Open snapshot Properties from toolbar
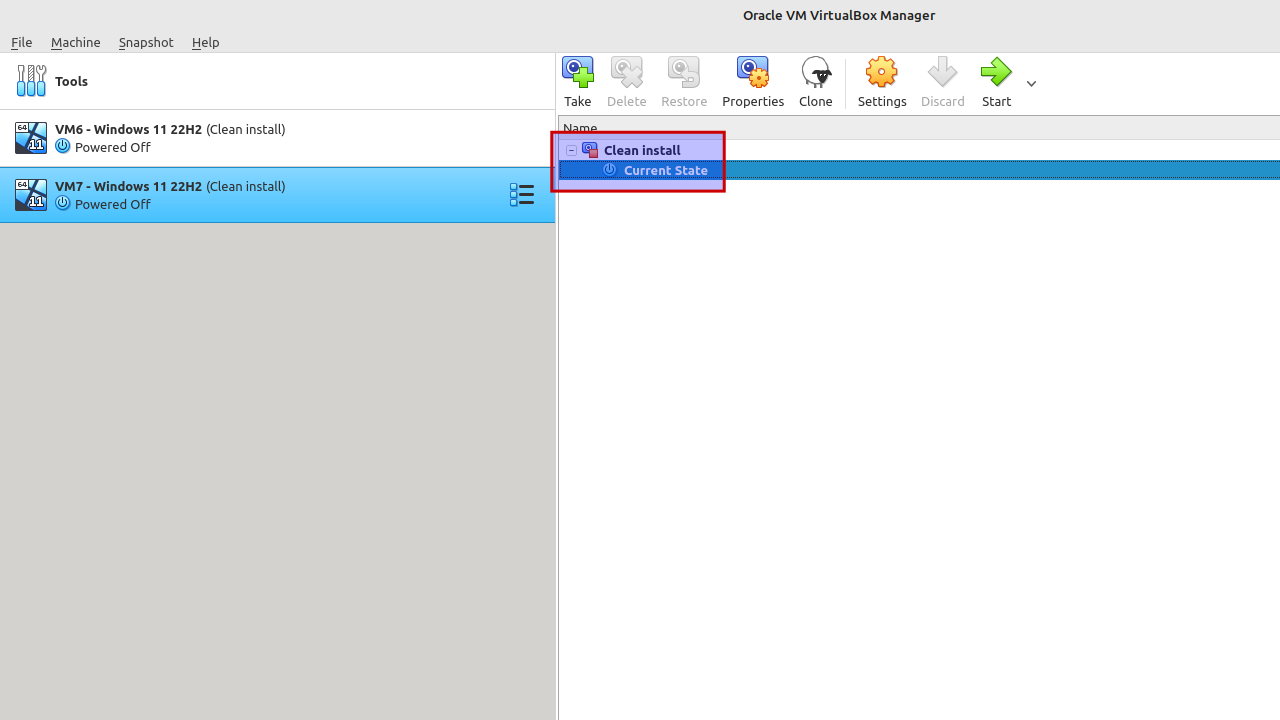1280x720 pixels. tap(753, 81)
